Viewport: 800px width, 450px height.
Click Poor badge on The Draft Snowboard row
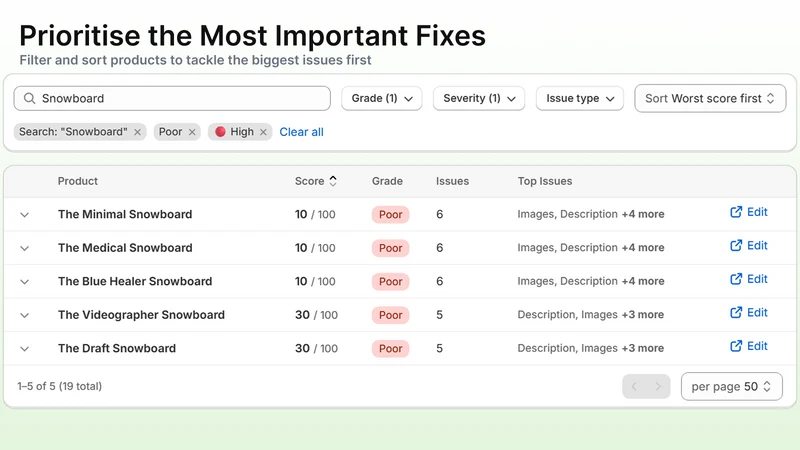pyautogui.click(x=390, y=349)
